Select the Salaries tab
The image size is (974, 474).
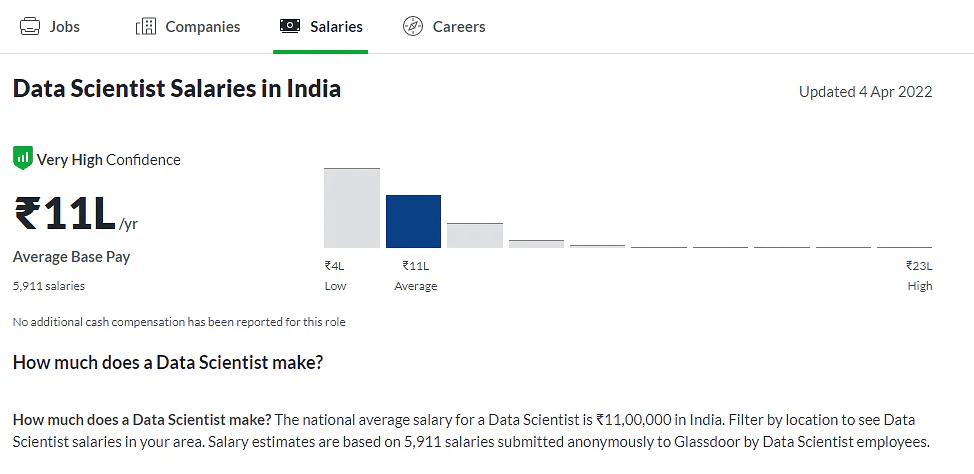(x=336, y=27)
